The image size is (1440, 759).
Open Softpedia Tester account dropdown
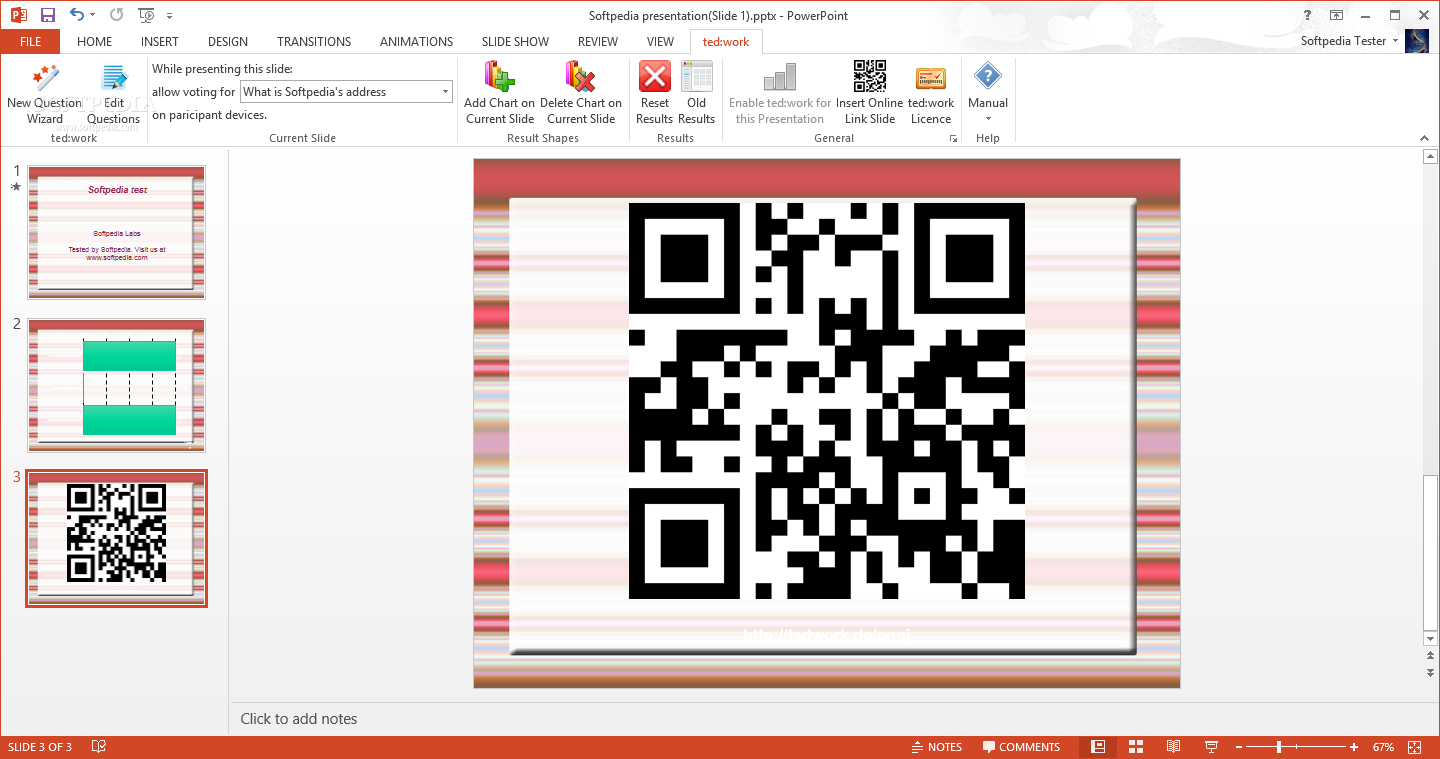[x=1396, y=41]
